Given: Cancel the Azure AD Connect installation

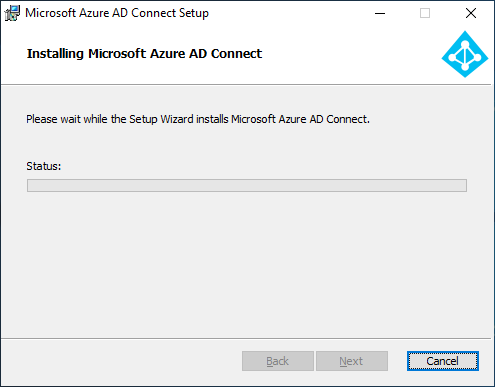Looking at the screenshot, I should pyautogui.click(x=443, y=361).
